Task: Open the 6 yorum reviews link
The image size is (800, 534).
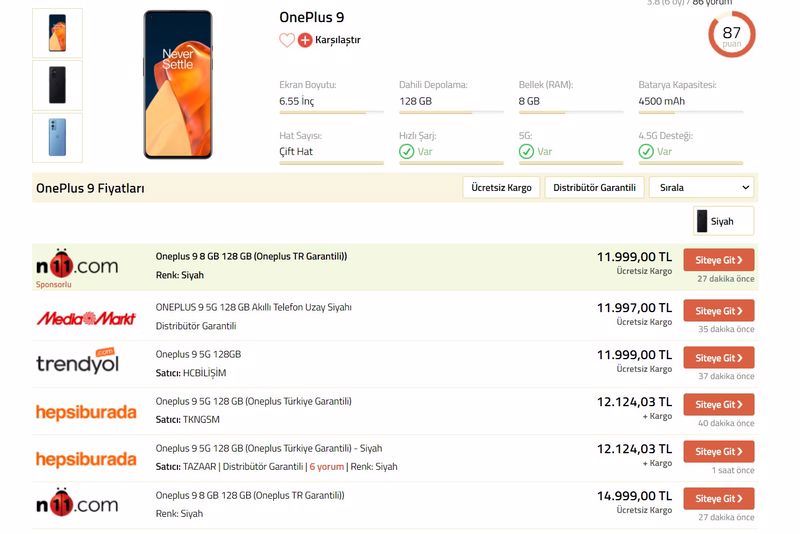Action: point(326,467)
